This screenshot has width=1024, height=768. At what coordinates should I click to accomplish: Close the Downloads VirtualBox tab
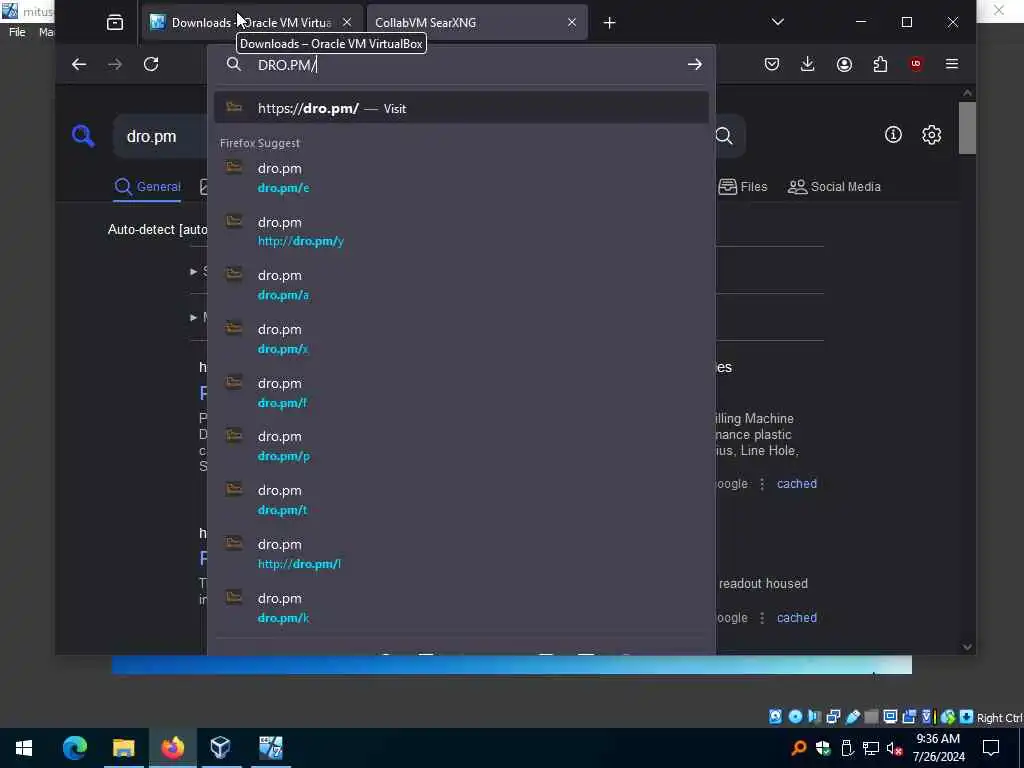(347, 23)
